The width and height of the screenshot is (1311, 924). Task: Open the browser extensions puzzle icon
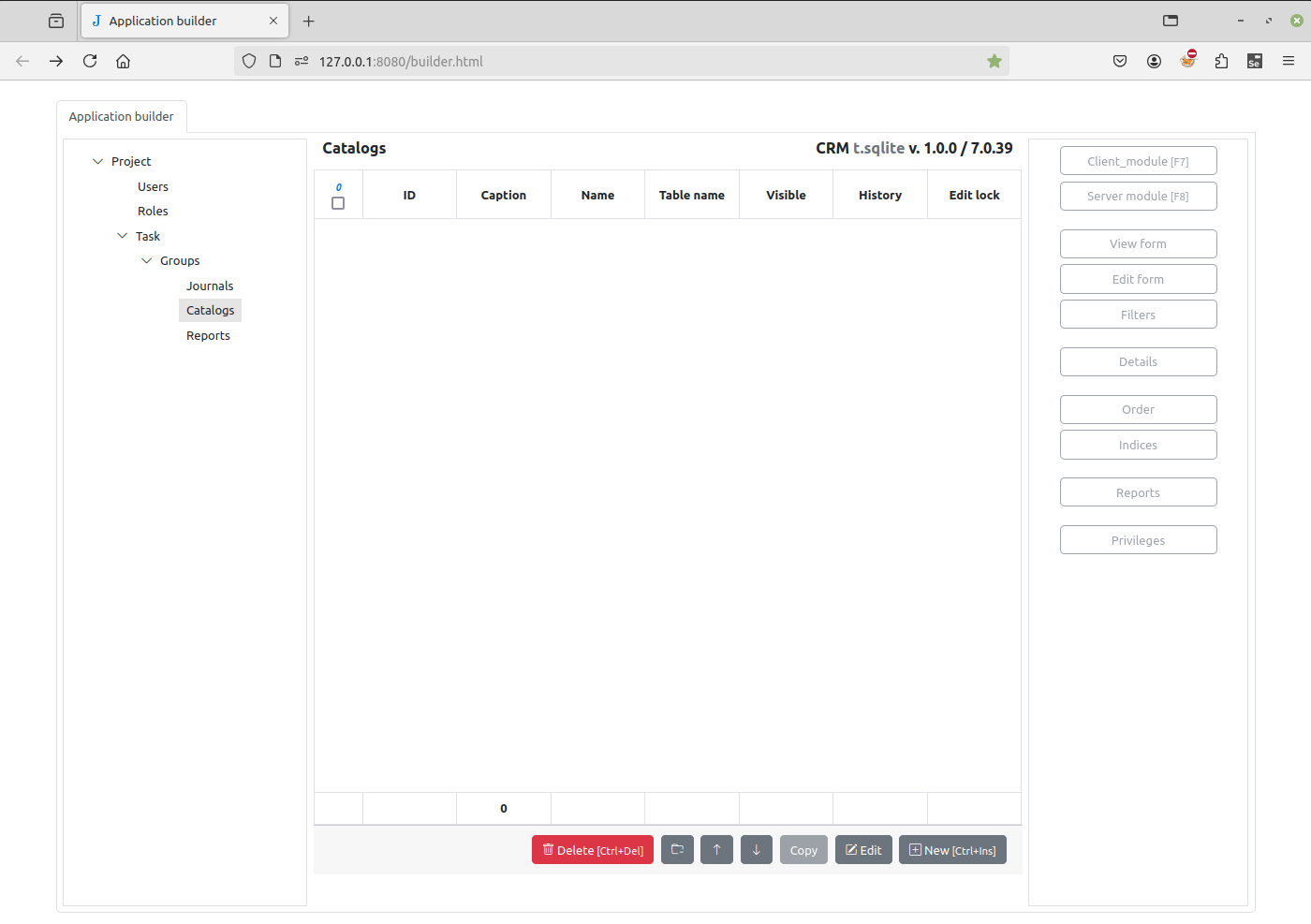coord(1221,61)
